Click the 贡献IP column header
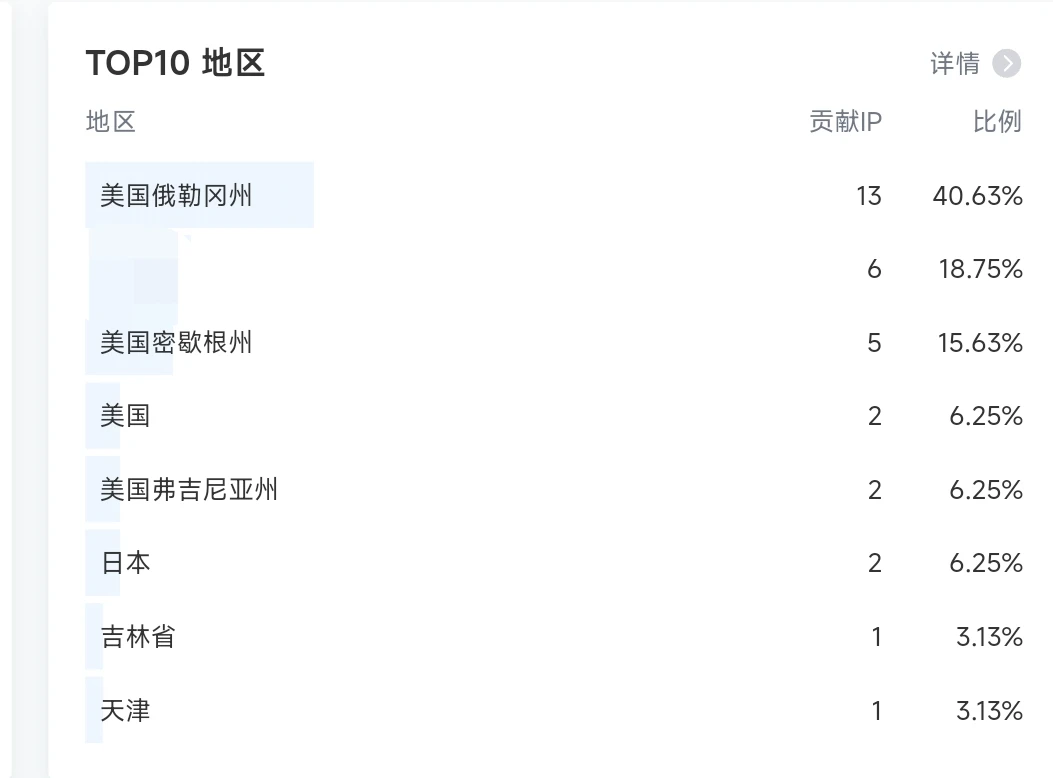1053x778 pixels. point(845,122)
